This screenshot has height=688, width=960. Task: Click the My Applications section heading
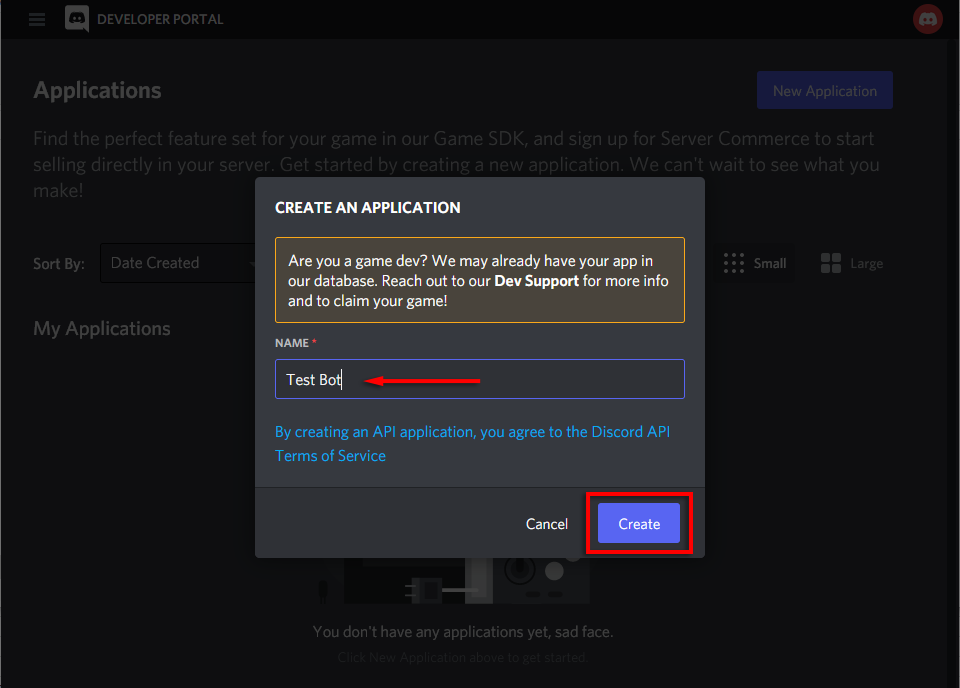tap(102, 329)
